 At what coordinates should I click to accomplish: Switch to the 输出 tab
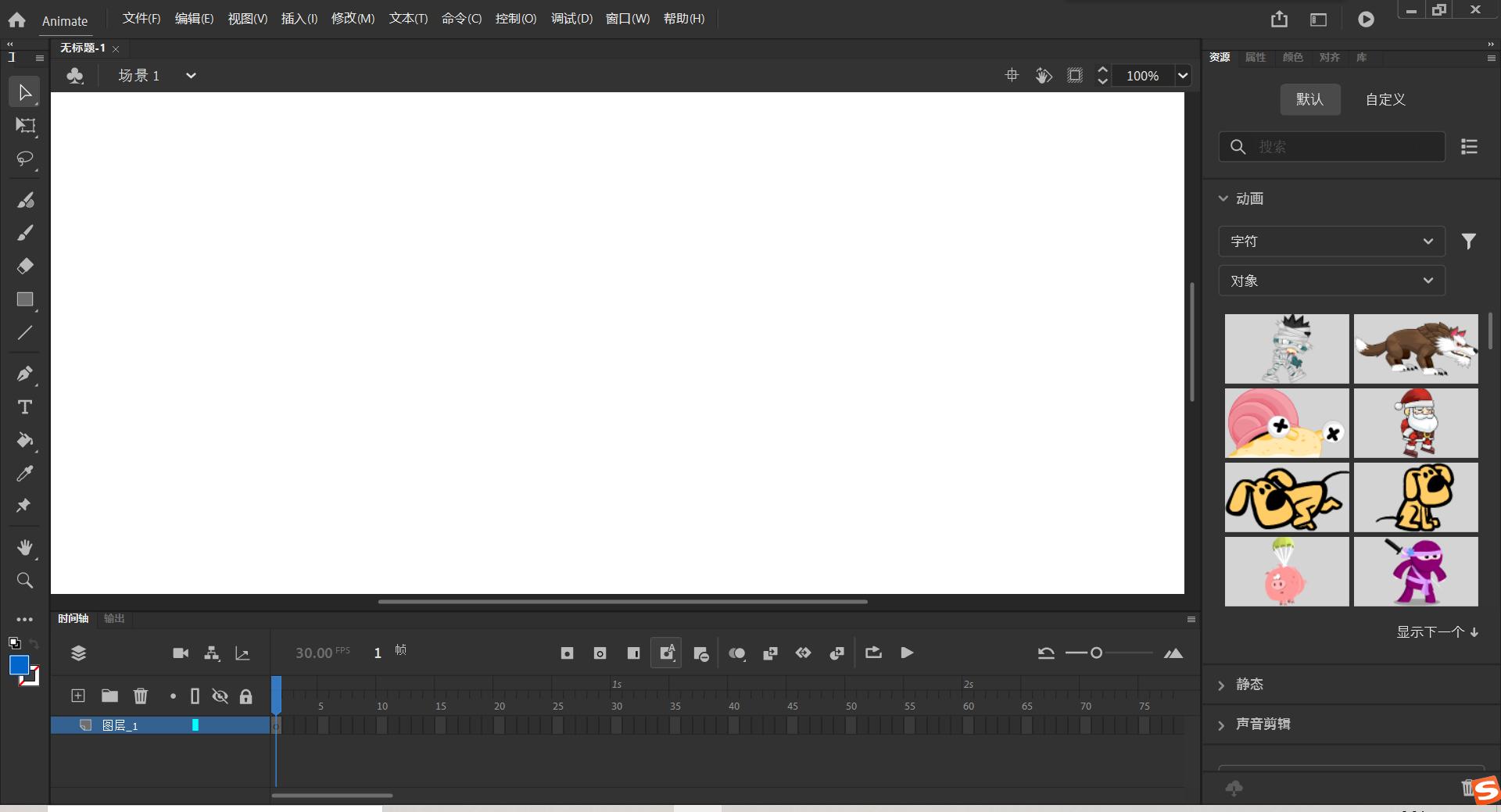pos(113,618)
